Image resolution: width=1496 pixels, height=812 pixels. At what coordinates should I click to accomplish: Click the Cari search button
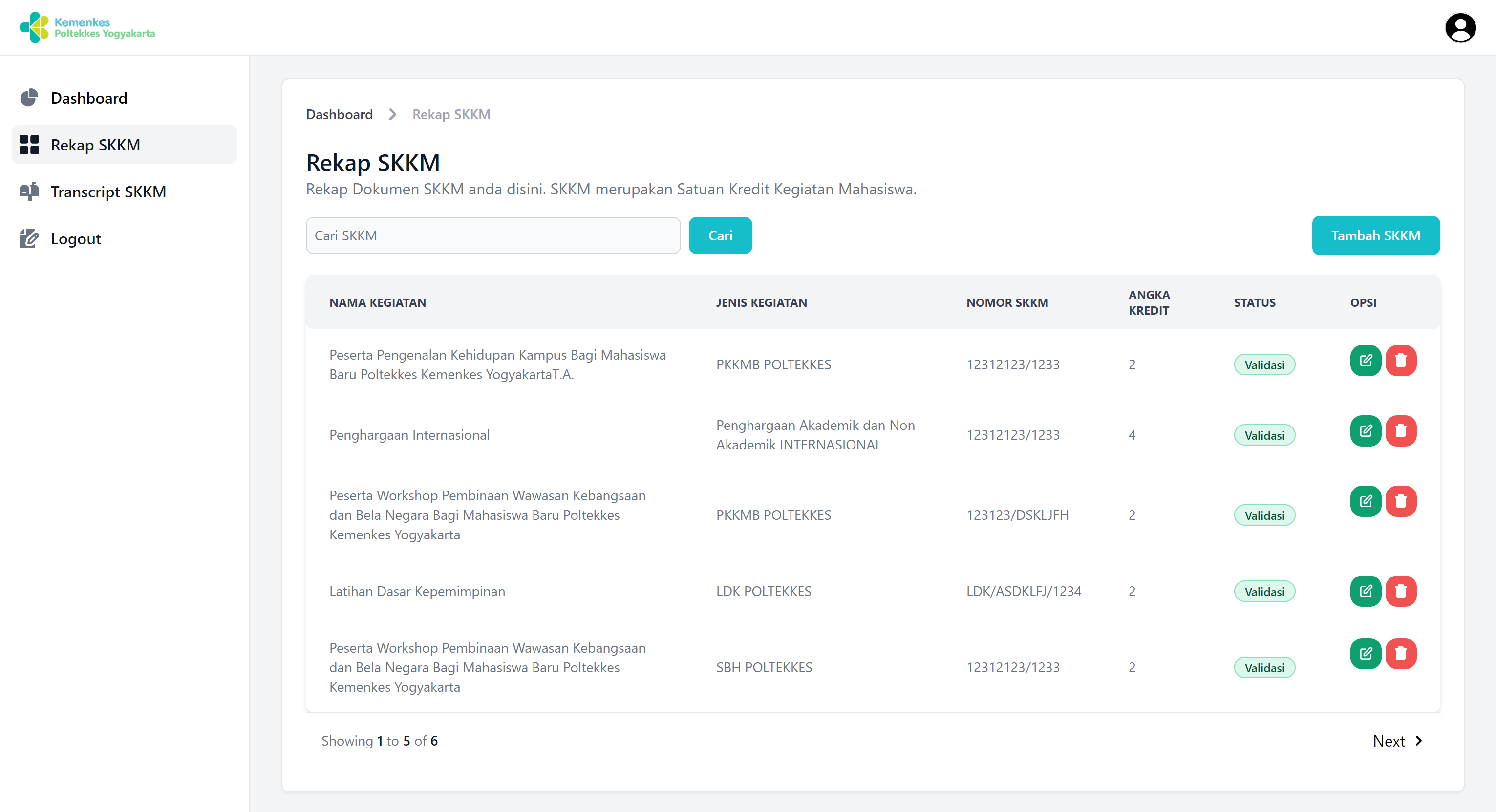[720, 235]
